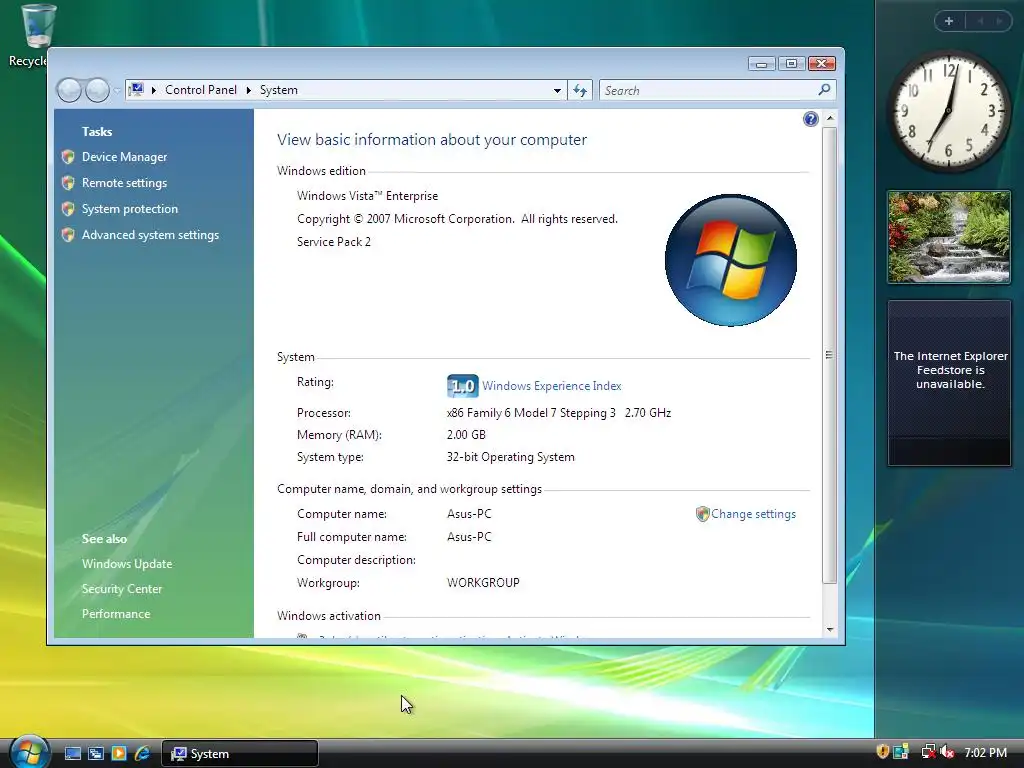Click the muted volume tray icon
Viewport: 1024px width, 768px height.
click(x=947, y=752)
